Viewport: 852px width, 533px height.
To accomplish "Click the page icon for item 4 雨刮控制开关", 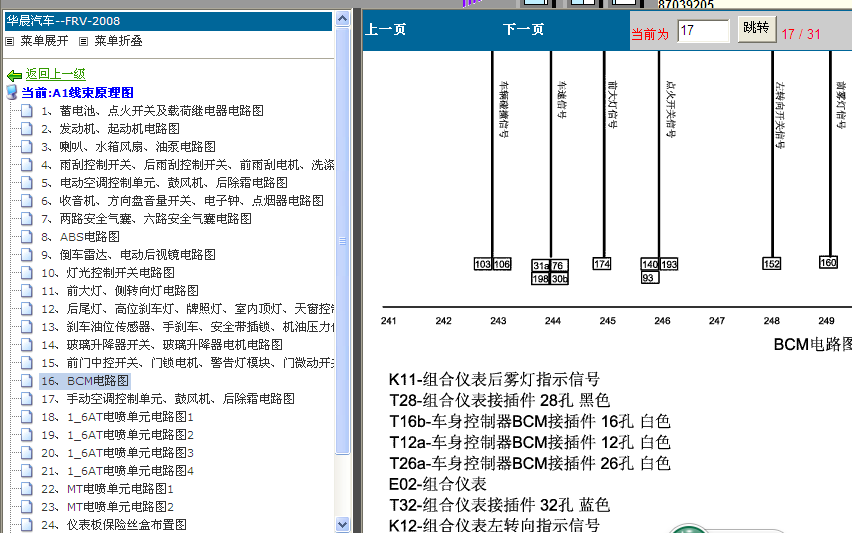I will click(27, 165).
